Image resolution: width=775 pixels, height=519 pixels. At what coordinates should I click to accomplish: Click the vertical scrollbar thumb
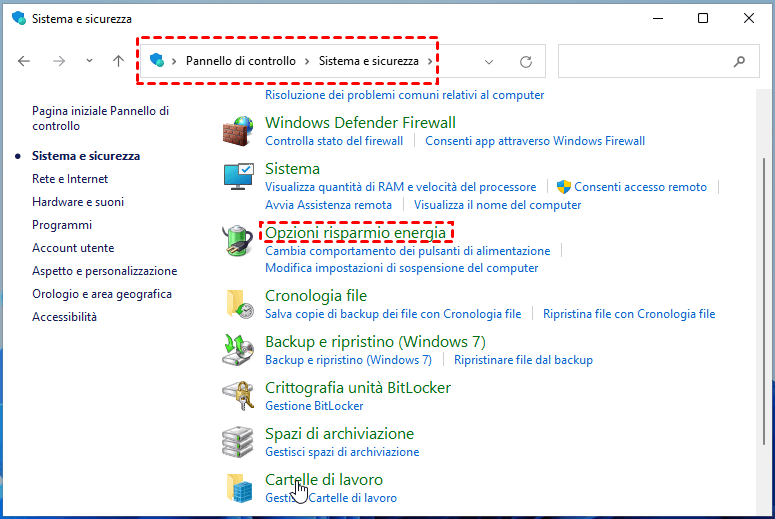tap(765, 302)
